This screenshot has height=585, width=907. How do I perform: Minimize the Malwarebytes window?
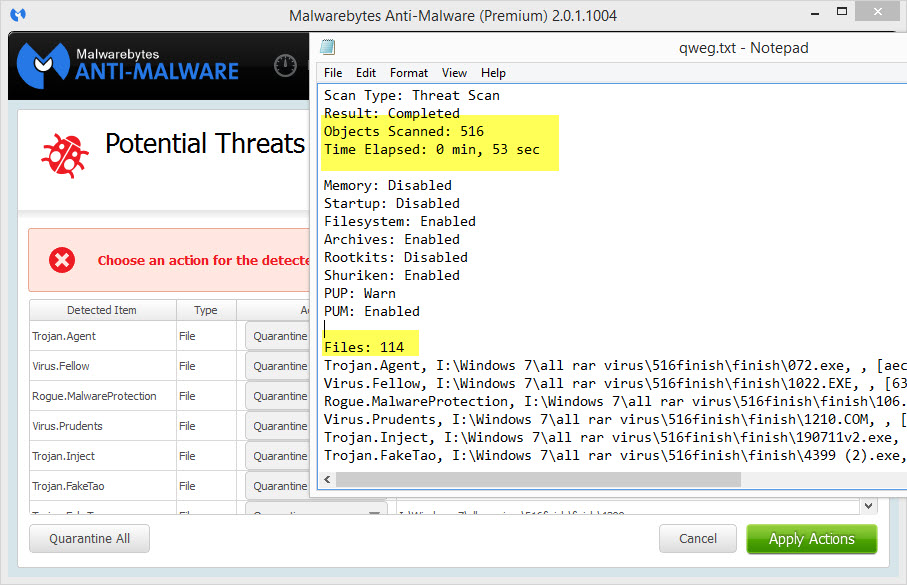[815, 13]
